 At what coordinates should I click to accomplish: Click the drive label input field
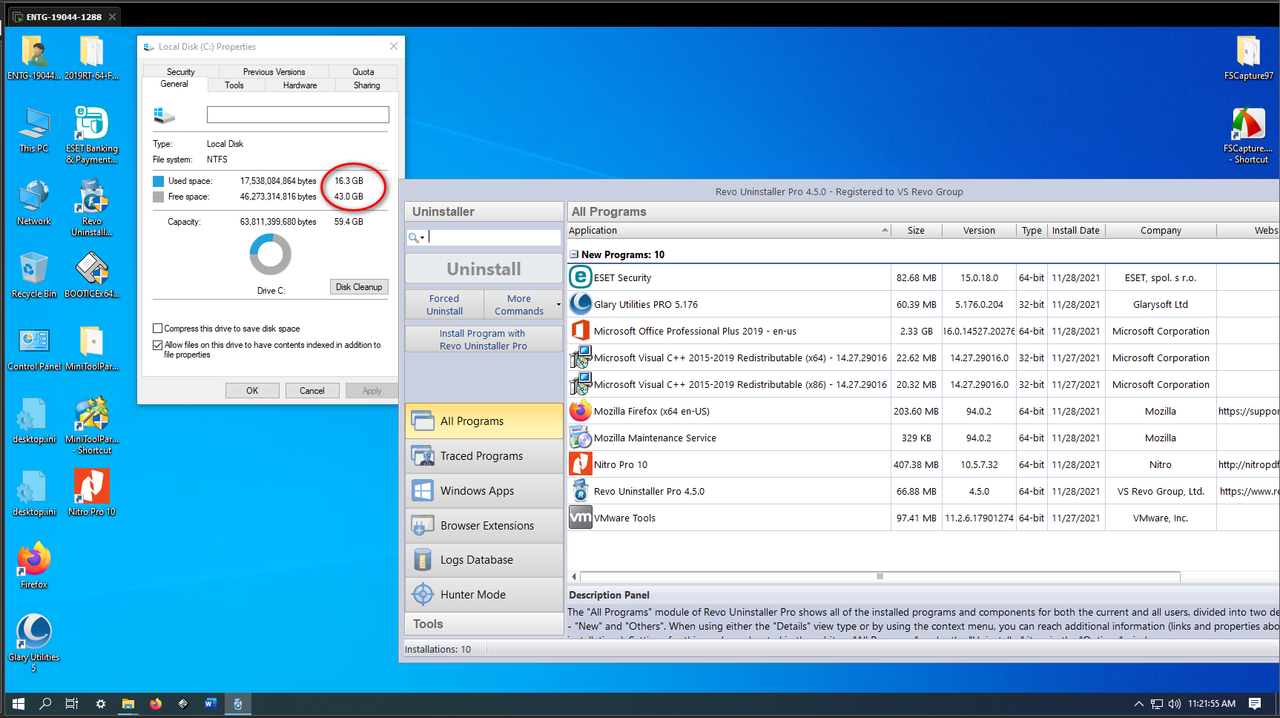click(x=298, y=115)
